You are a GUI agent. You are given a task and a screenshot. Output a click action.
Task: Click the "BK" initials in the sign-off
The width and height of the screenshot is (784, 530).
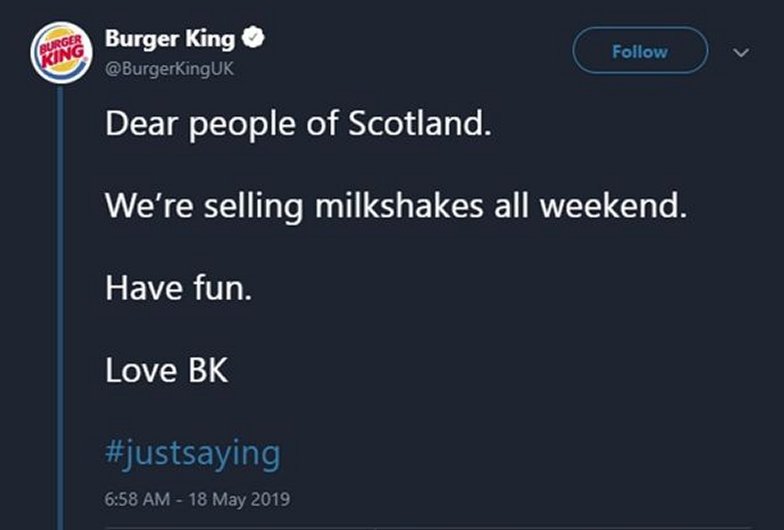[208, 372]
